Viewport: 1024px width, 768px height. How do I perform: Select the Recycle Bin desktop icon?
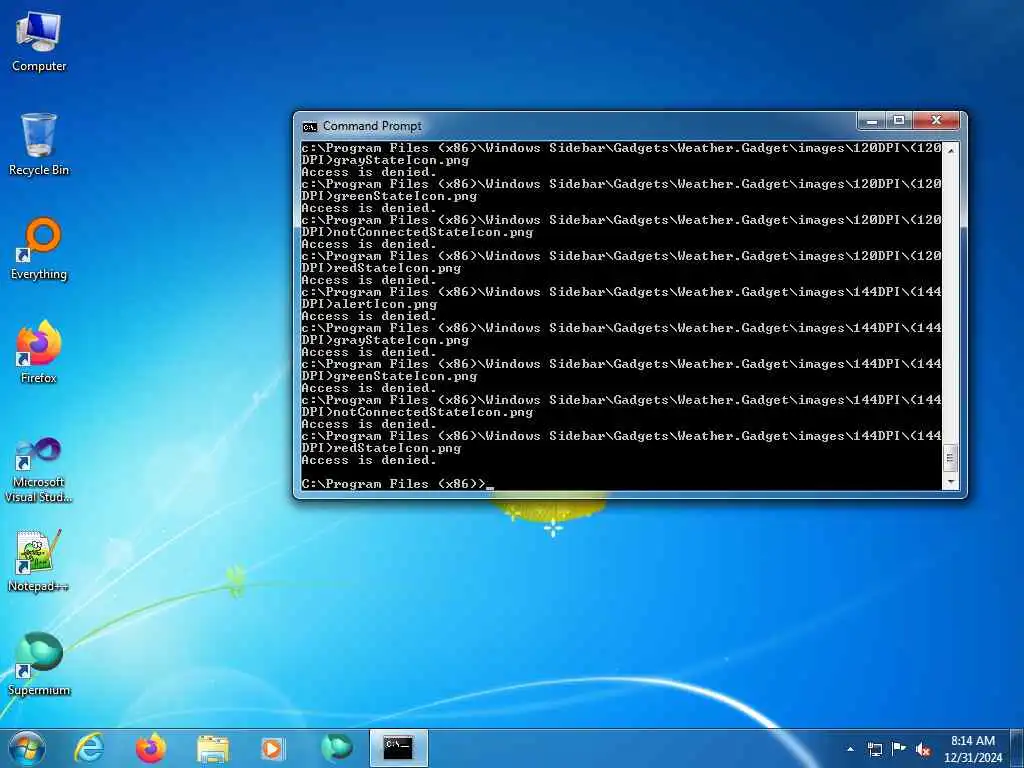pos(39,144)
